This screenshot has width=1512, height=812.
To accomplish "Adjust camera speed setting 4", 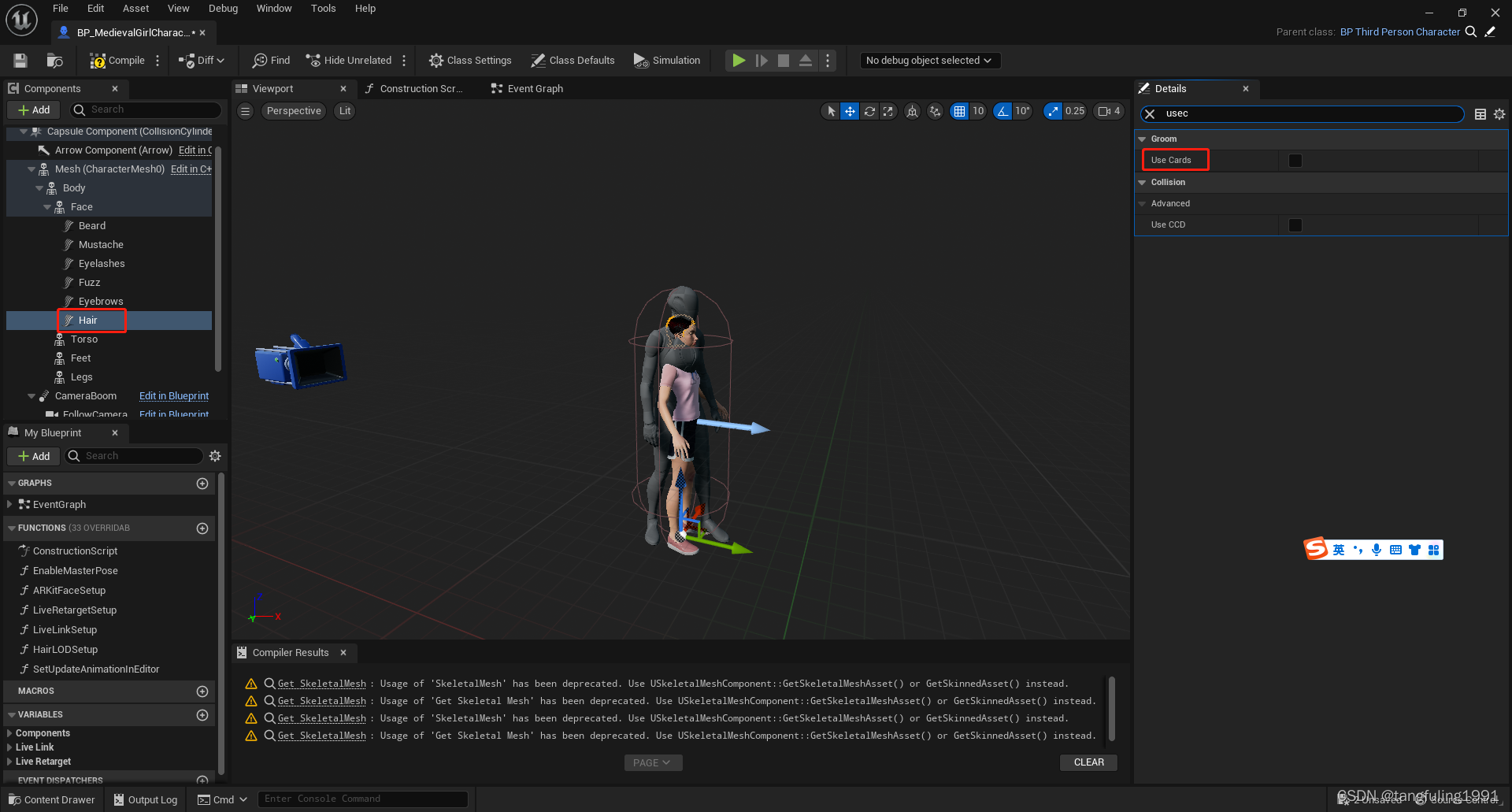I will pyautogui.click(x=1109, y=111).
